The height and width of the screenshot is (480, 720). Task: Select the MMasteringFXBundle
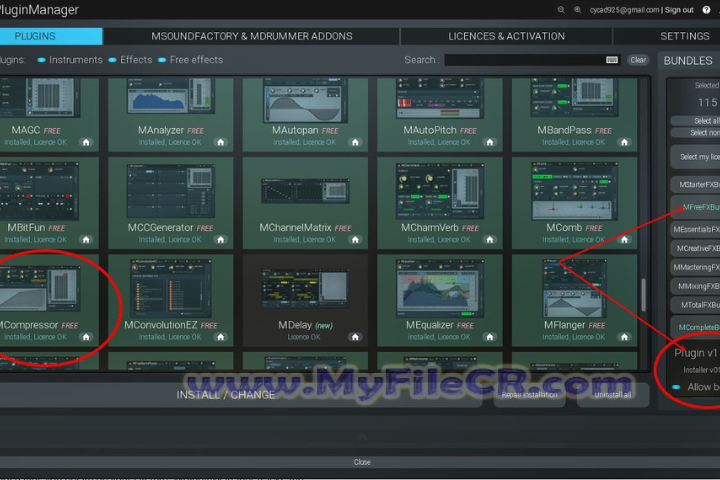695,267
